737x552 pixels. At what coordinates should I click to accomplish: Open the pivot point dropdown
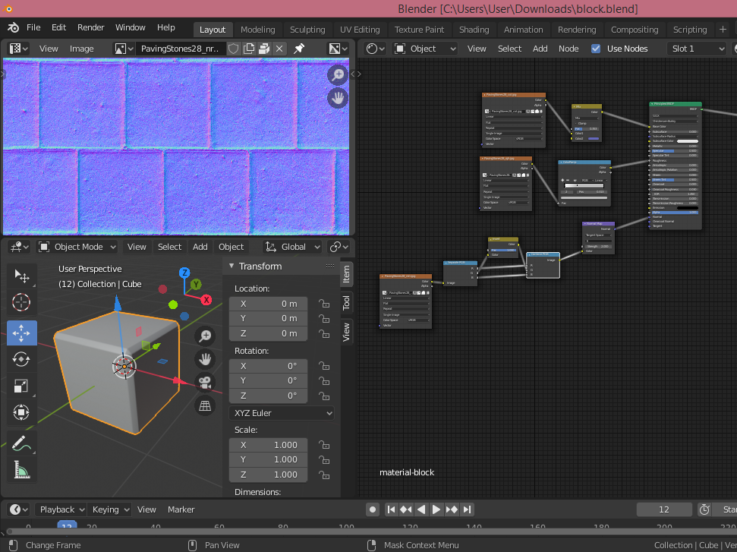339,247
